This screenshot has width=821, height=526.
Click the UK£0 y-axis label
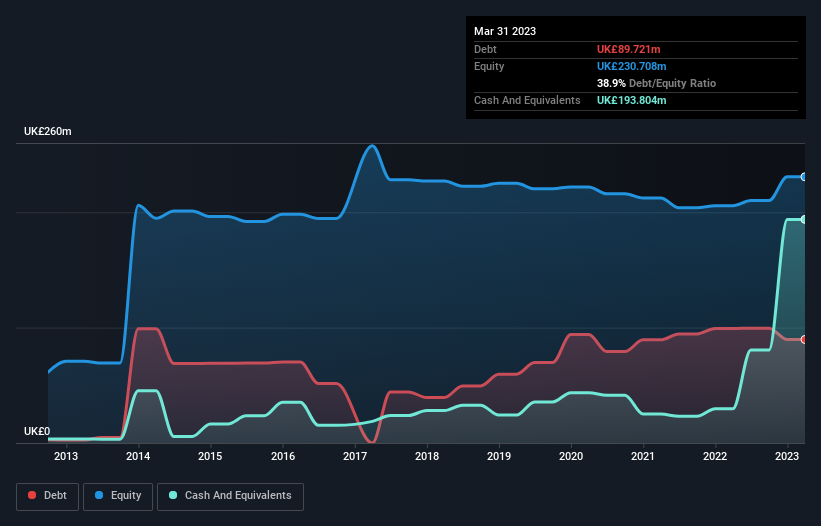pos(37,431)
